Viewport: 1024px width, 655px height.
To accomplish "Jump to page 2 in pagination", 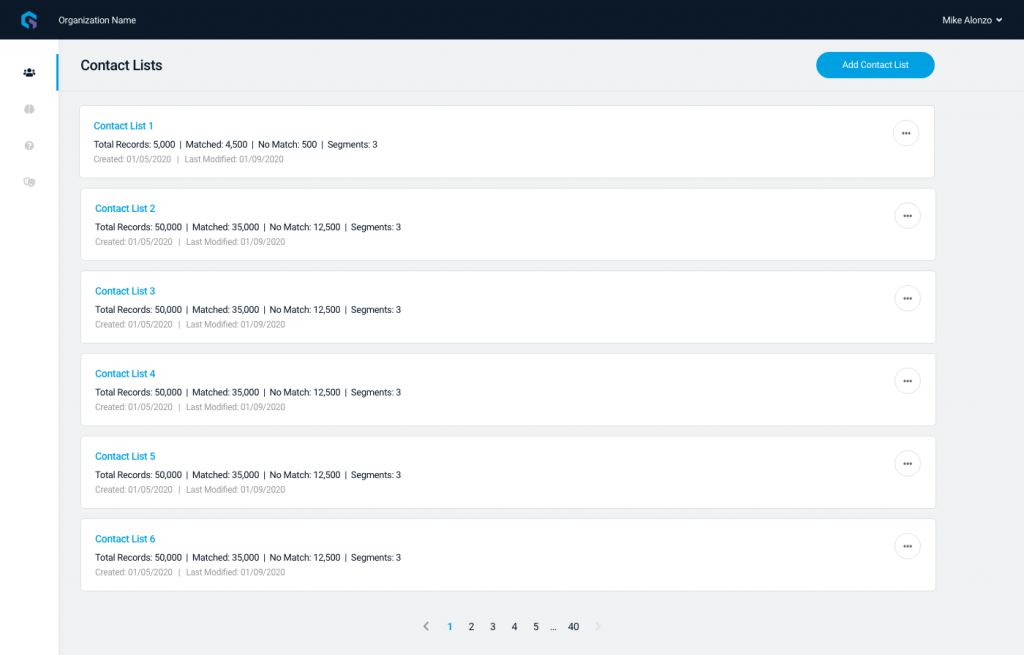I will click(x=472, y=627).
